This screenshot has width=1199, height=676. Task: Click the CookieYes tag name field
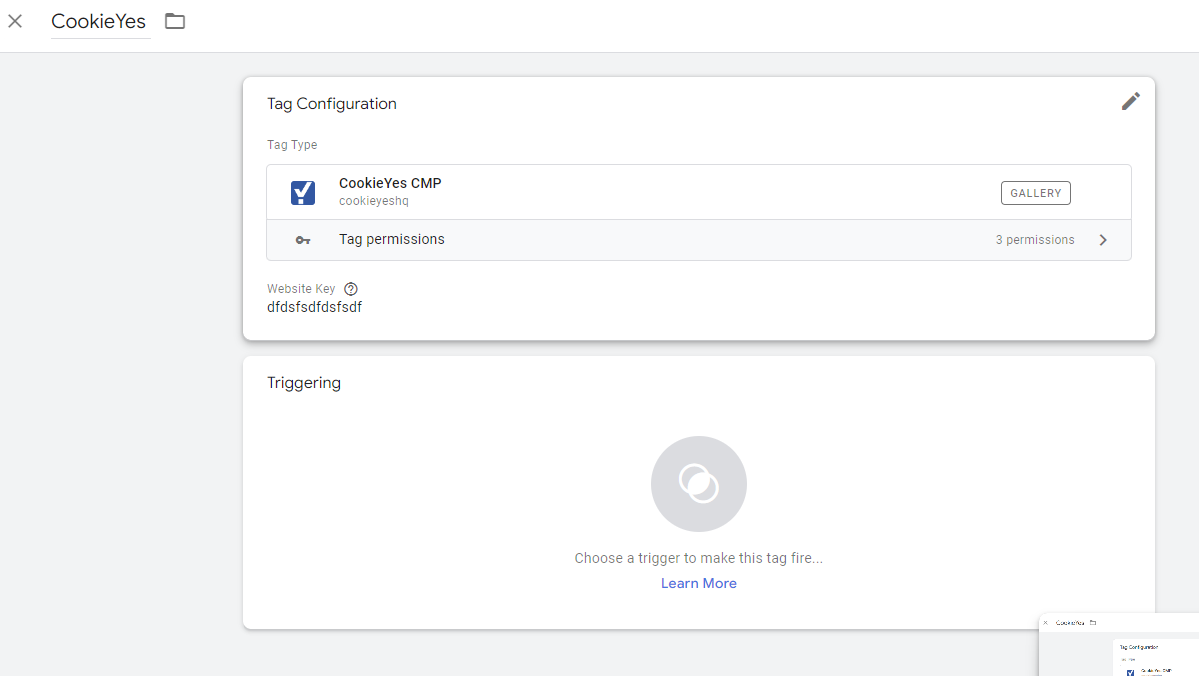click(x=99, y=21)
